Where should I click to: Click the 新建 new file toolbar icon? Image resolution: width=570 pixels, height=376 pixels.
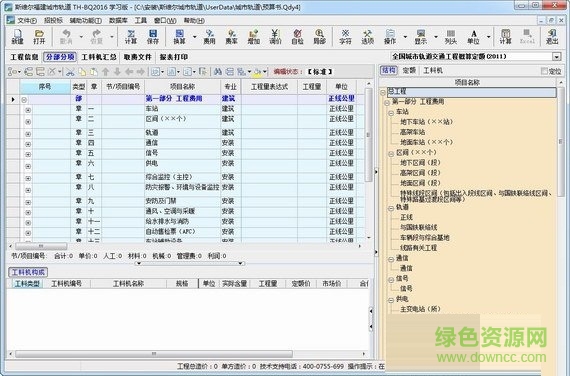(17, 37)
